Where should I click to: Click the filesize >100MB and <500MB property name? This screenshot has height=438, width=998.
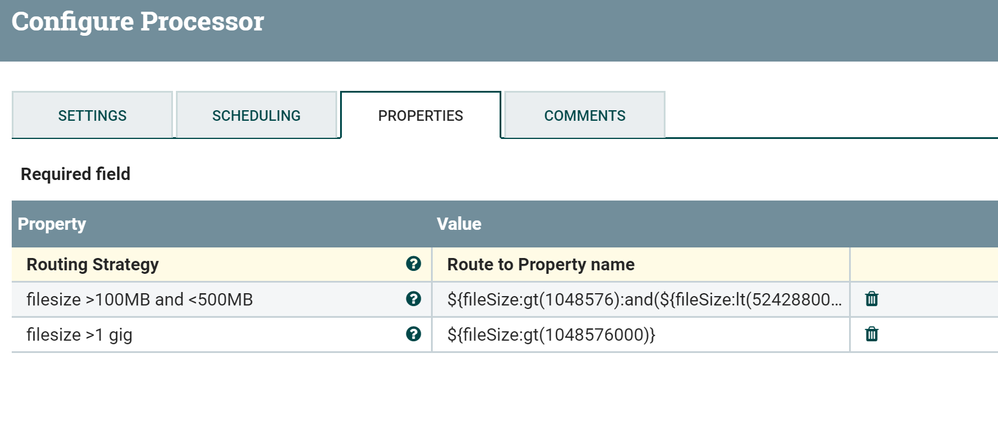pyautogui.click(x=139, y=299)
